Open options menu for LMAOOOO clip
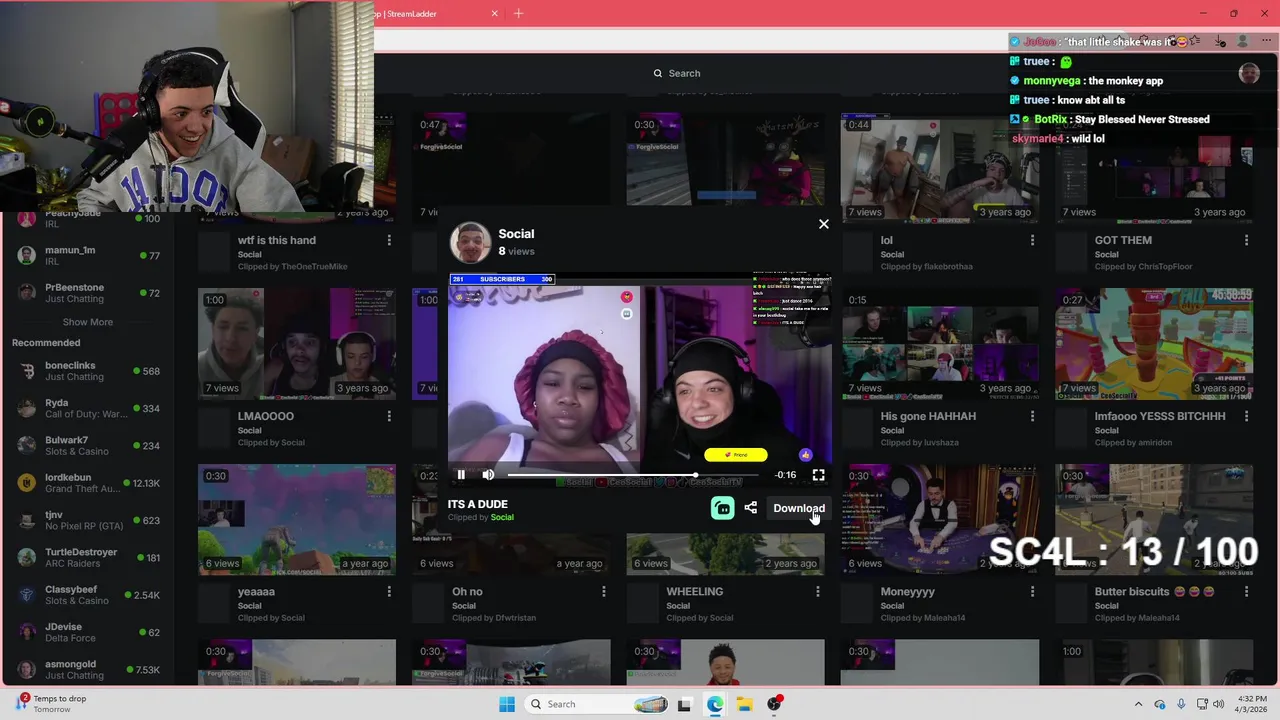 pos(389,416)
